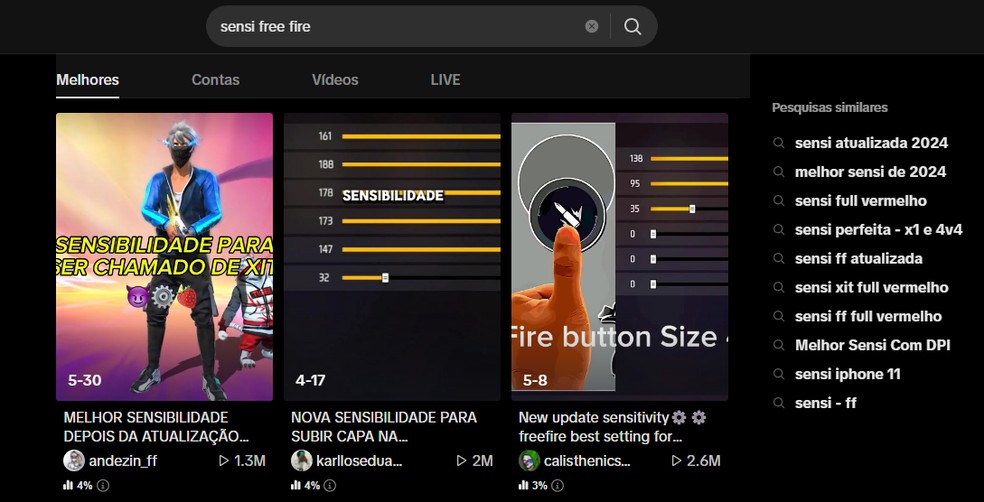The width and height of the screenshot is (984, 502).
Task: Click search icon beside 'sensi xit full vermelho'
Action: tap(779, 287)
